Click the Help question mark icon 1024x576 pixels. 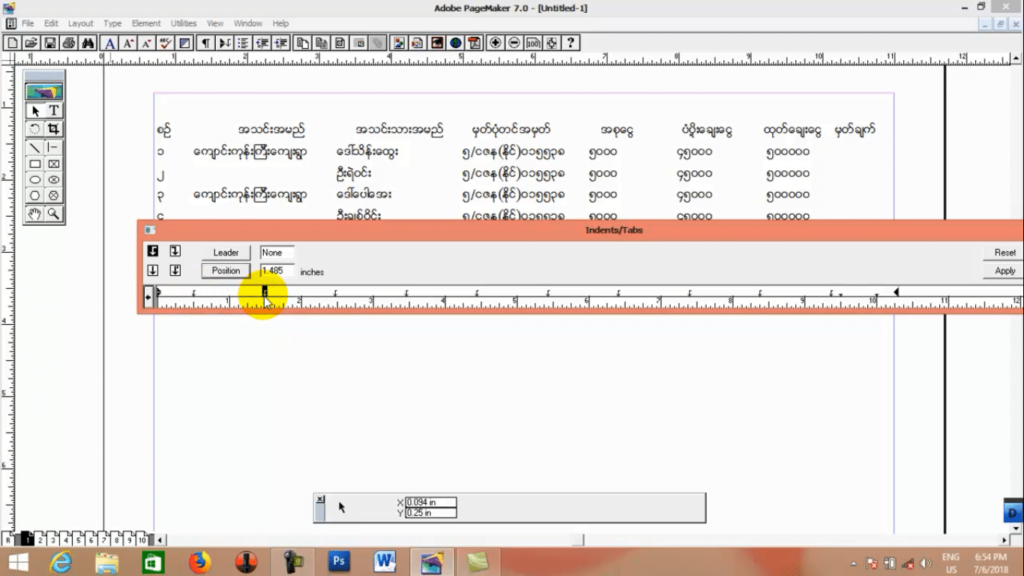[x=571, y=43]
